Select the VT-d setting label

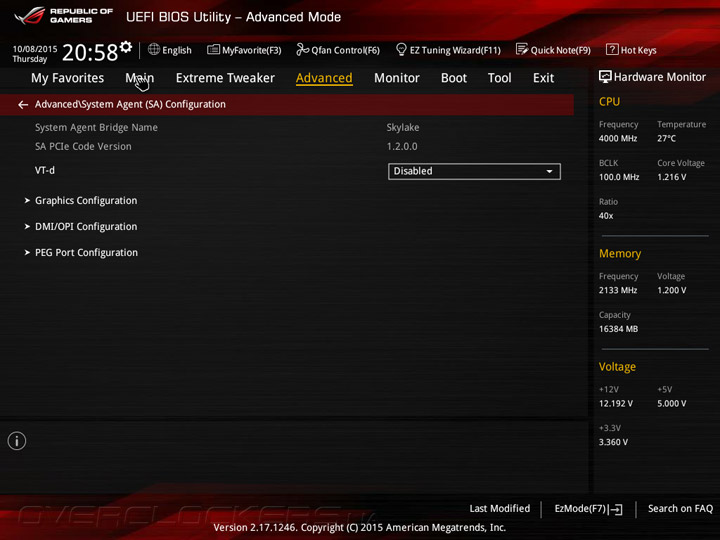[45, 170]
